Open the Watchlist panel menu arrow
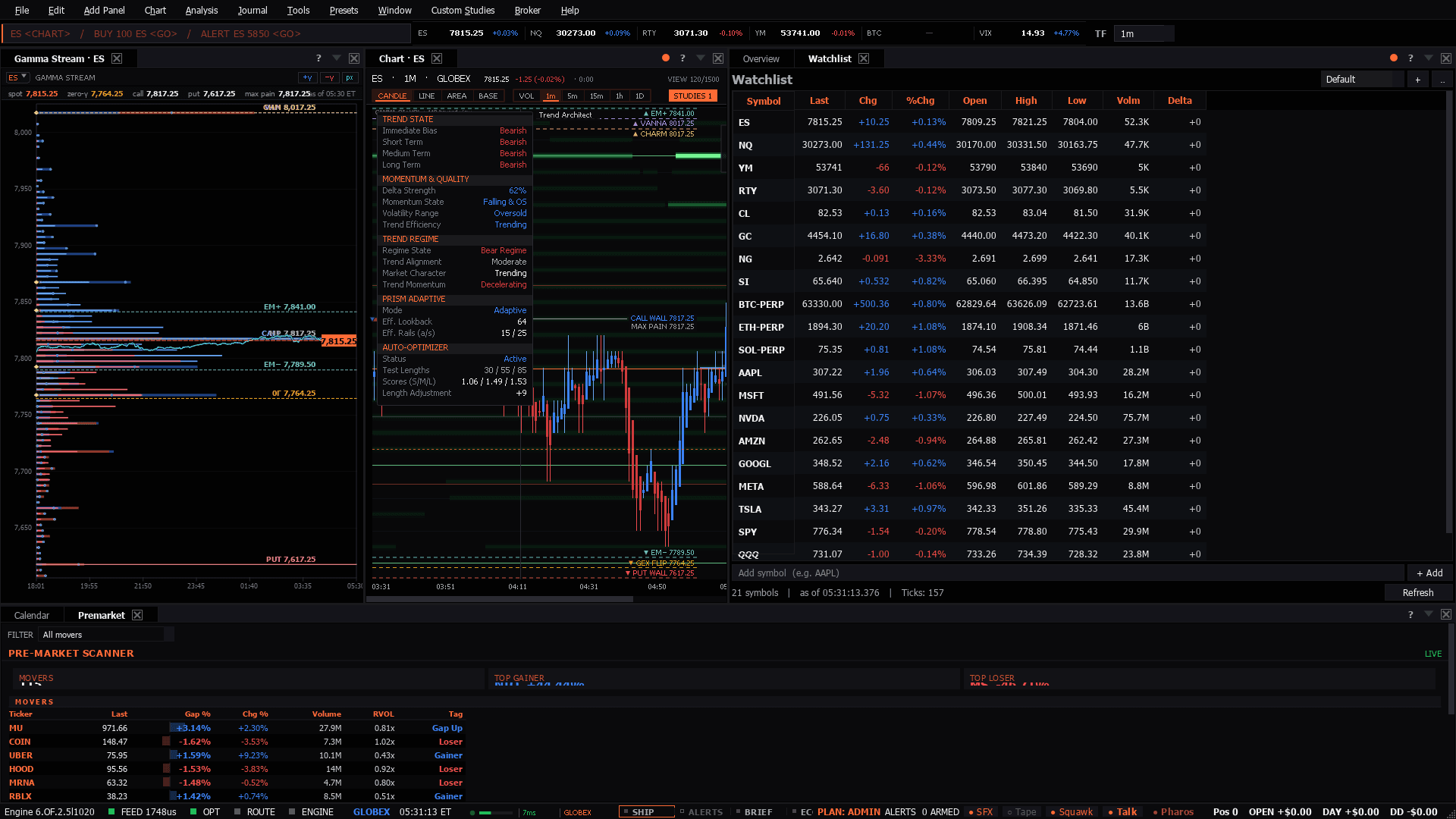The height and width of the screenshot is (819, 1456). [1429, 58]
